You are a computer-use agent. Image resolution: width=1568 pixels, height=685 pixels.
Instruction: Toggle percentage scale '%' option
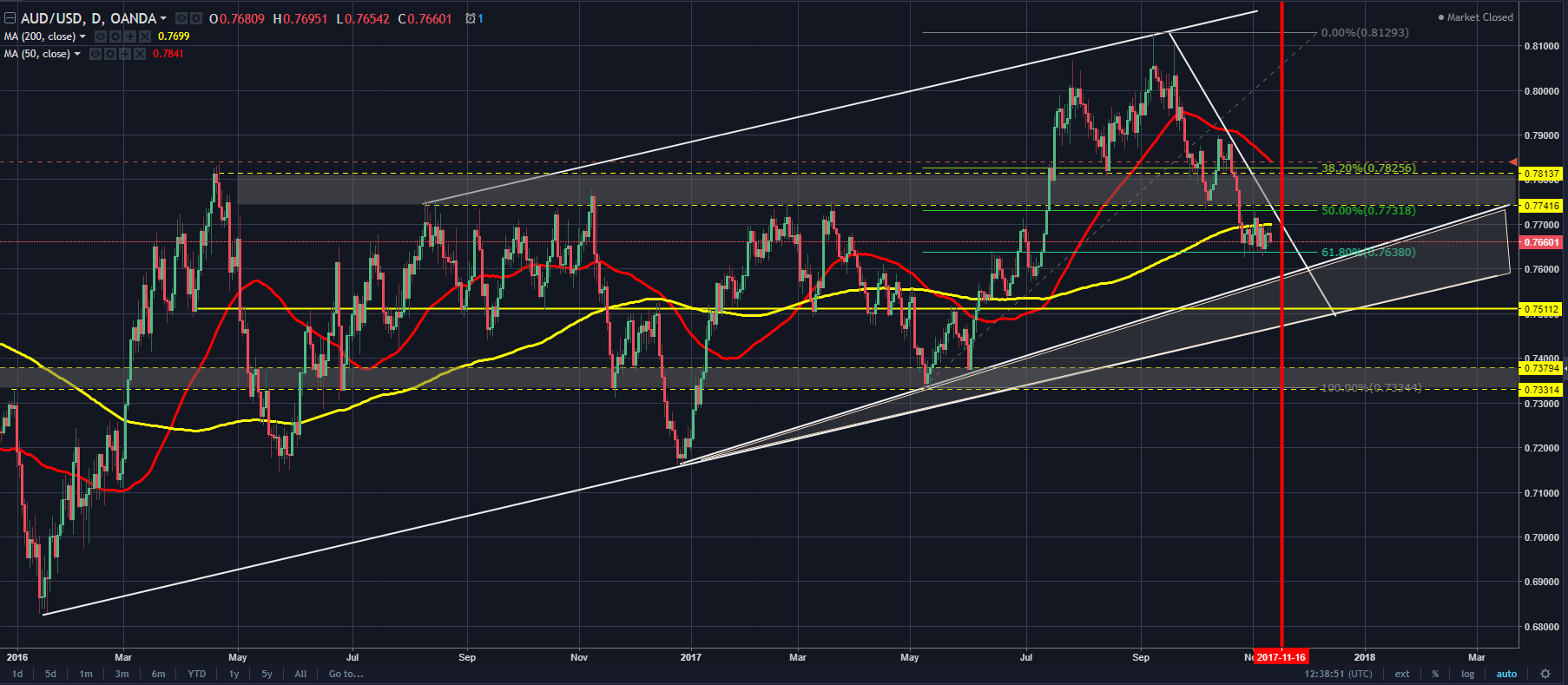pyautogui.click(x=1435, y=674)
